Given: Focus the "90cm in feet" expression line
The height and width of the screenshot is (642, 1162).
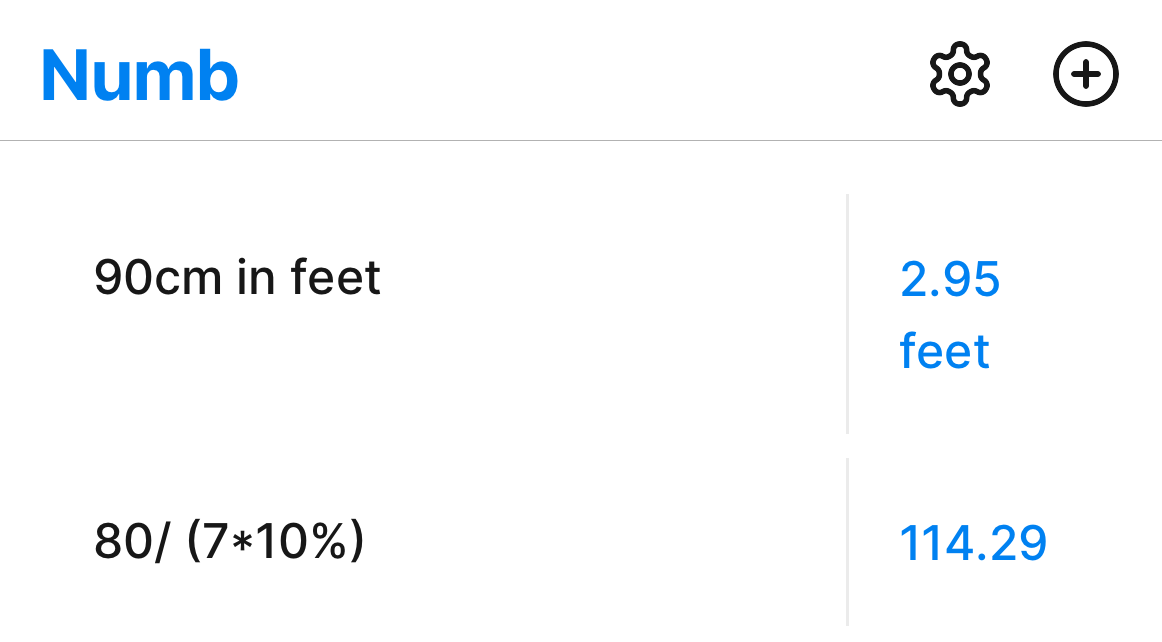Looking at the screenshot, I should (237, 277).
